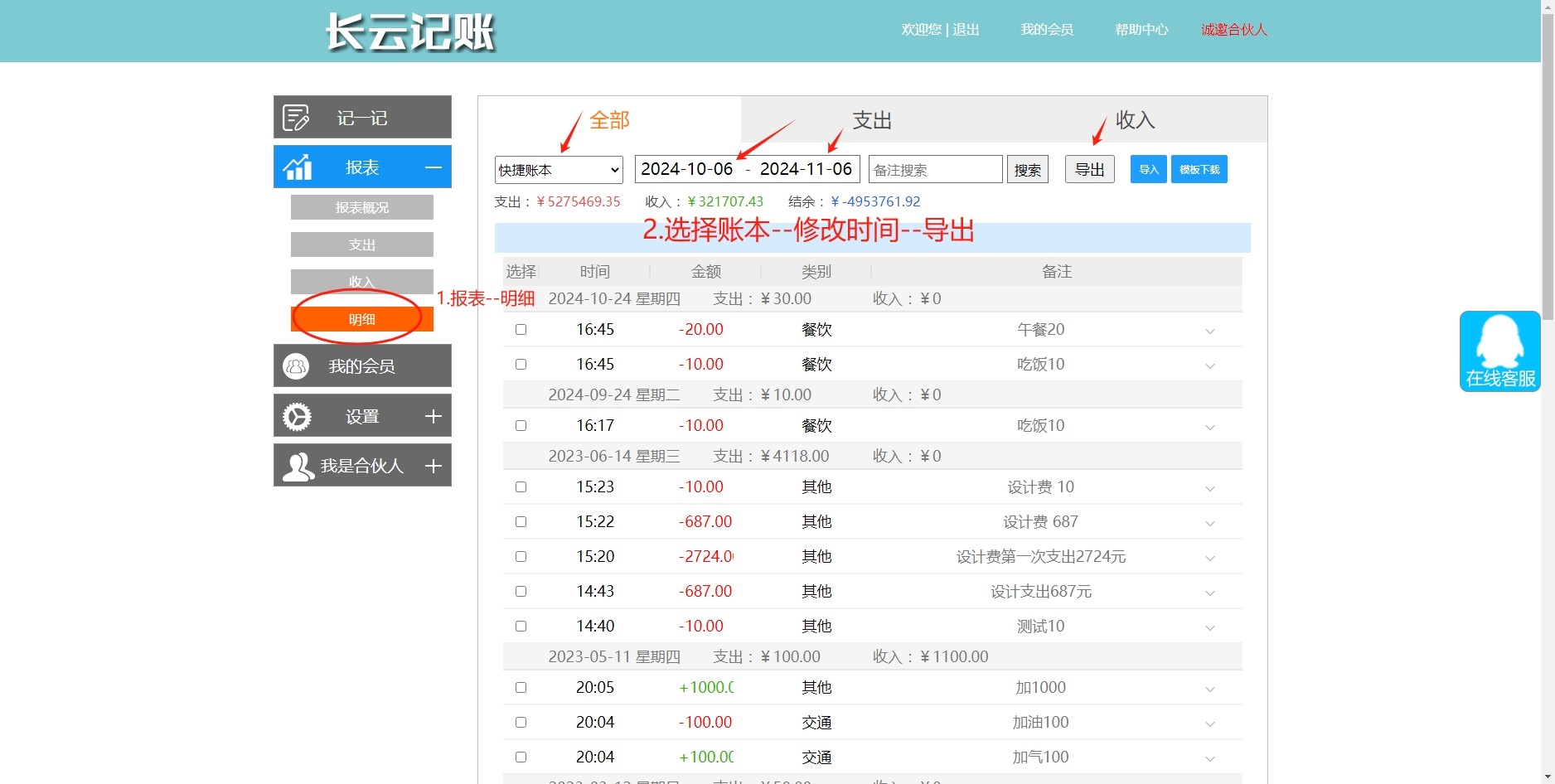
Task: Click the 我的会员 people icon in sidebar
Action: pyautogui.click(x=296, y=366)
